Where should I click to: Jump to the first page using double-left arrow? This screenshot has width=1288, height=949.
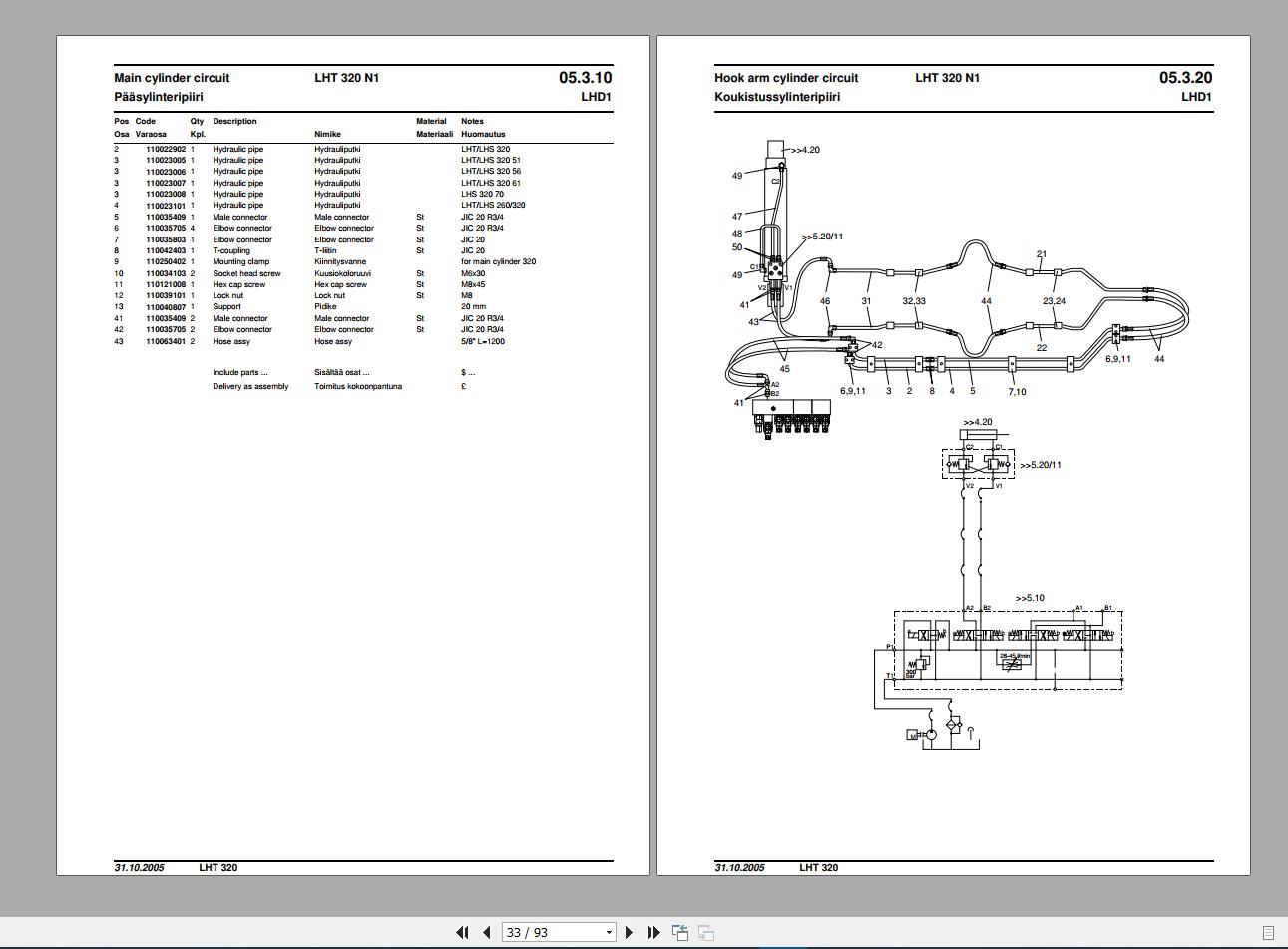point(462,931)
